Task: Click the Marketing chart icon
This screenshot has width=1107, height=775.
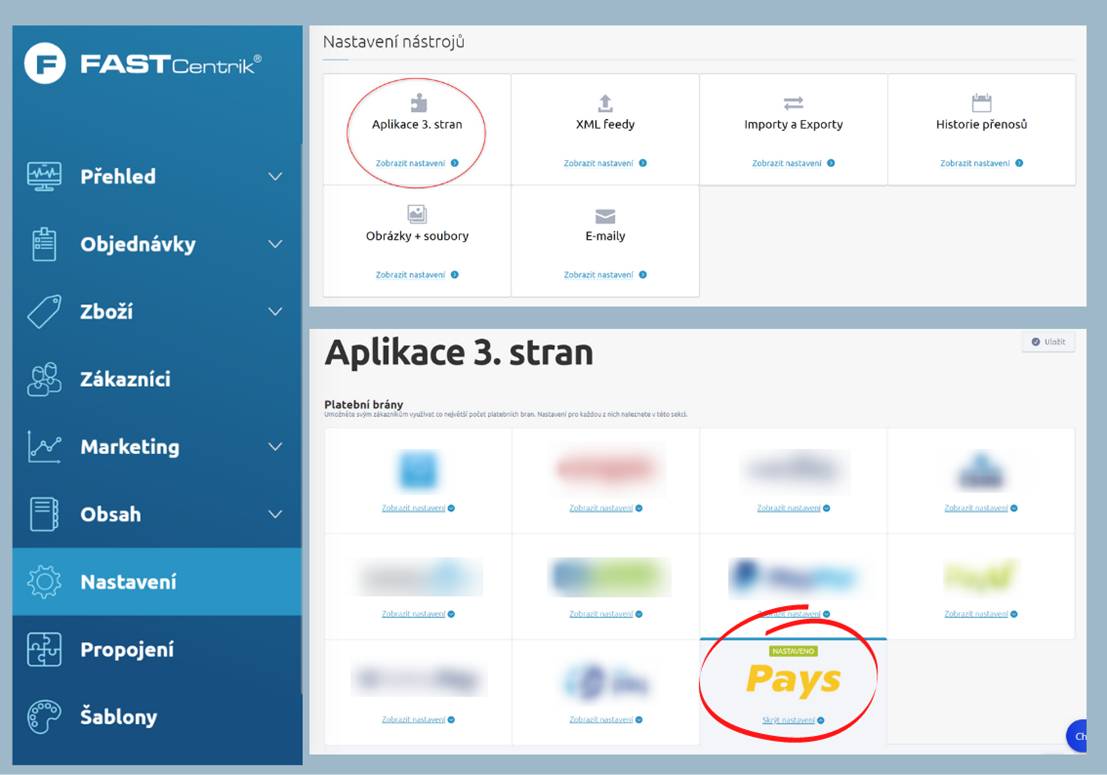Action: pos(44,447)
